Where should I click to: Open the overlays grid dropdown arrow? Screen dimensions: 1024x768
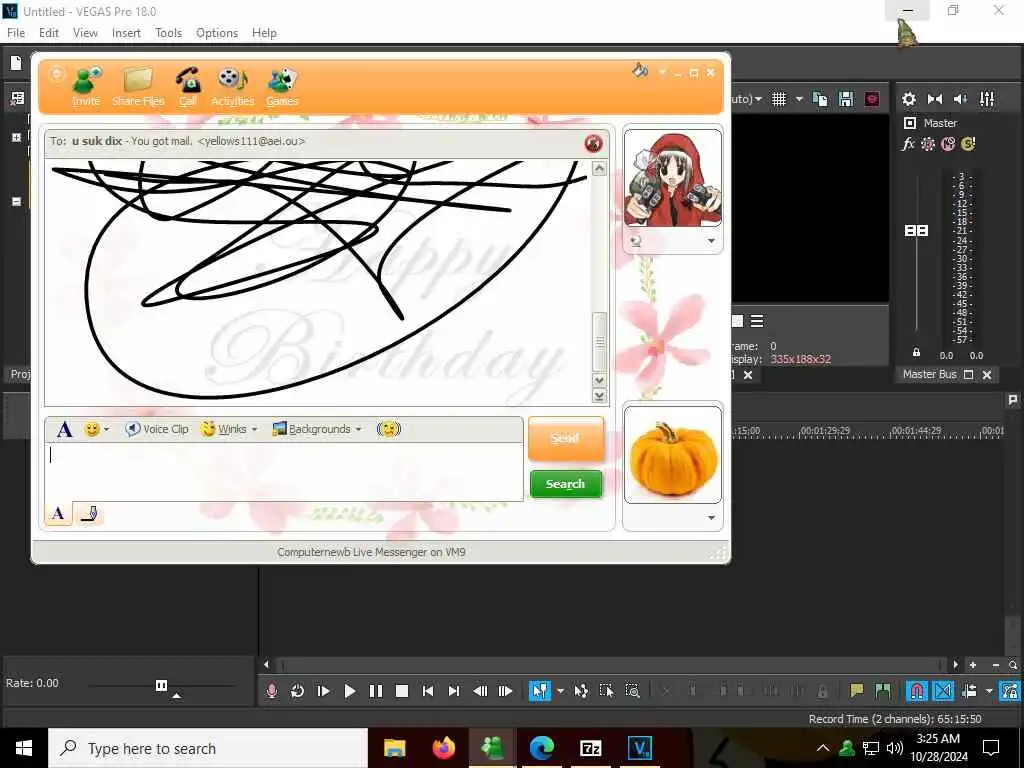tap(799, 99)
